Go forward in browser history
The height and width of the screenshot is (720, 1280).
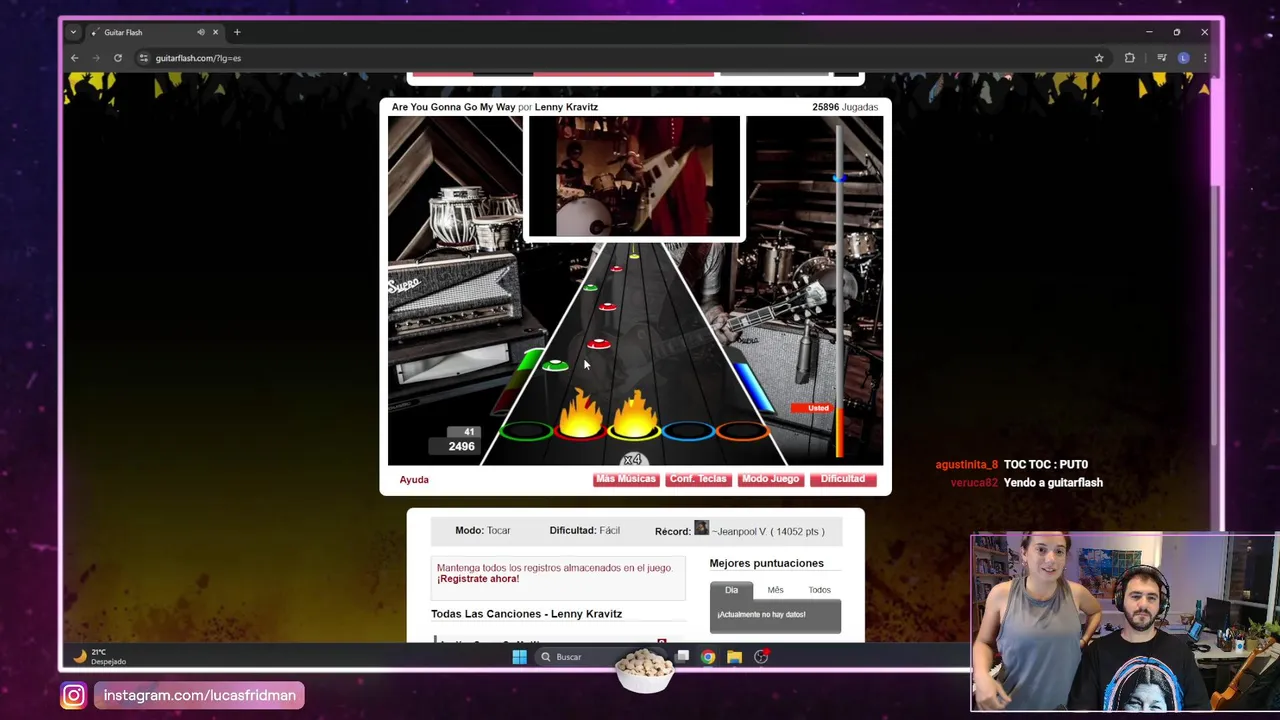(96, 58)
